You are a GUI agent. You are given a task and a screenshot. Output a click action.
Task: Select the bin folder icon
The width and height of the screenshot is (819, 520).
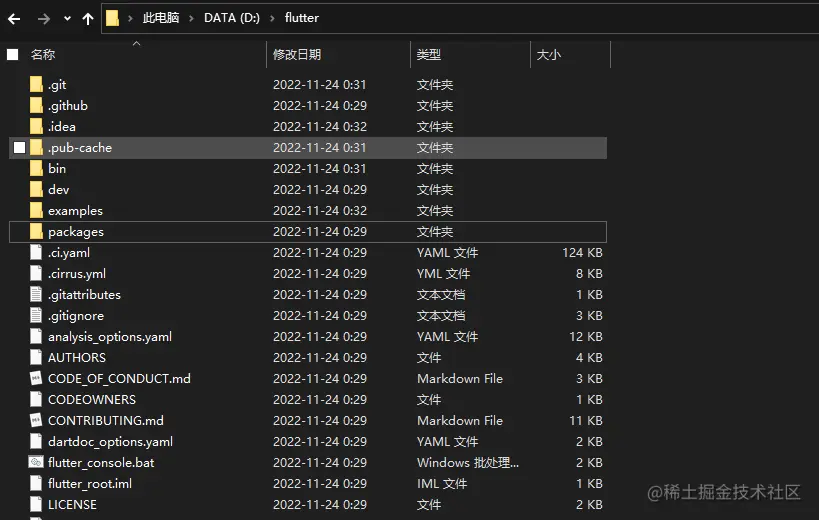click(36, 168)
